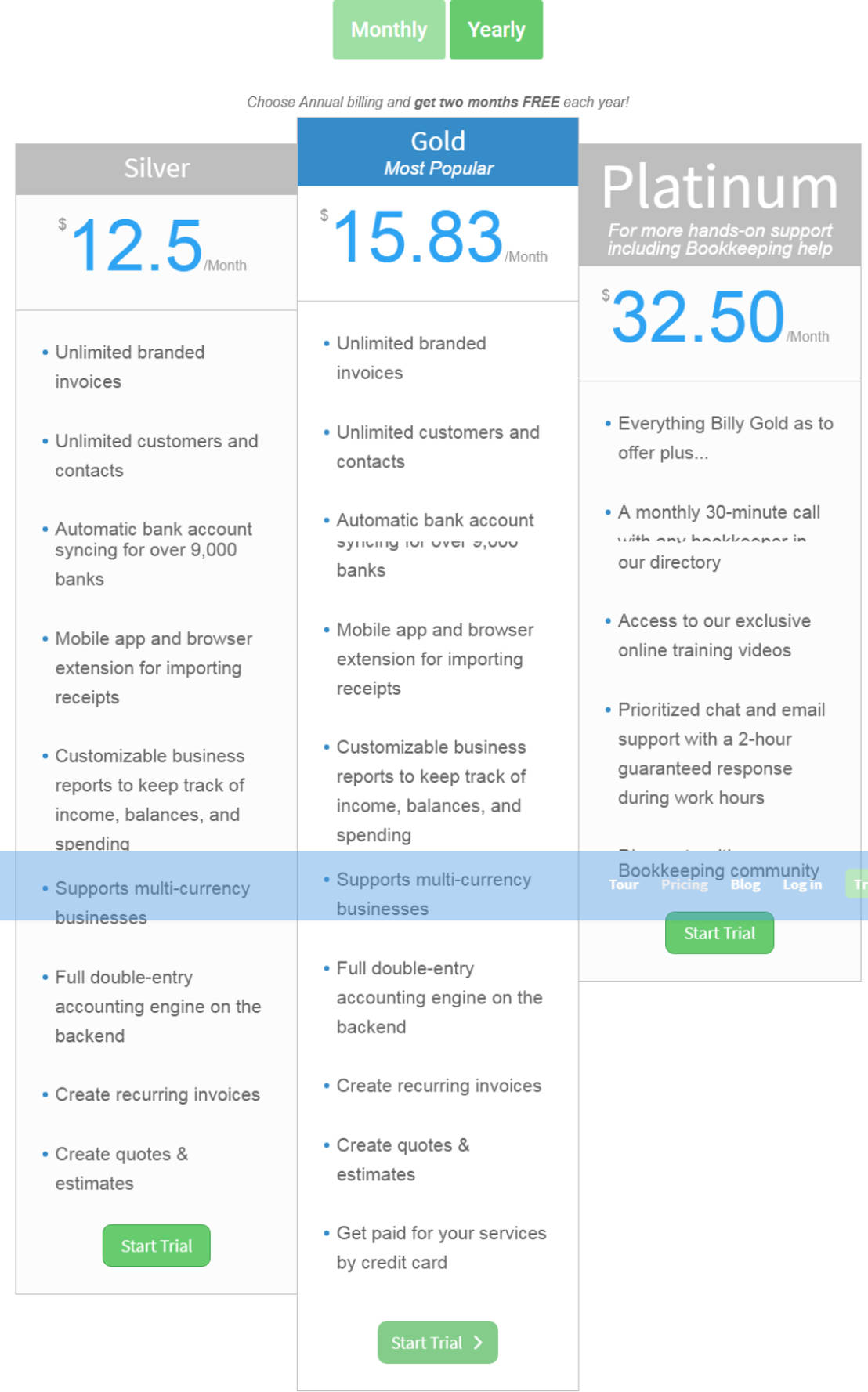Click the Log in link

coord(802,884)
